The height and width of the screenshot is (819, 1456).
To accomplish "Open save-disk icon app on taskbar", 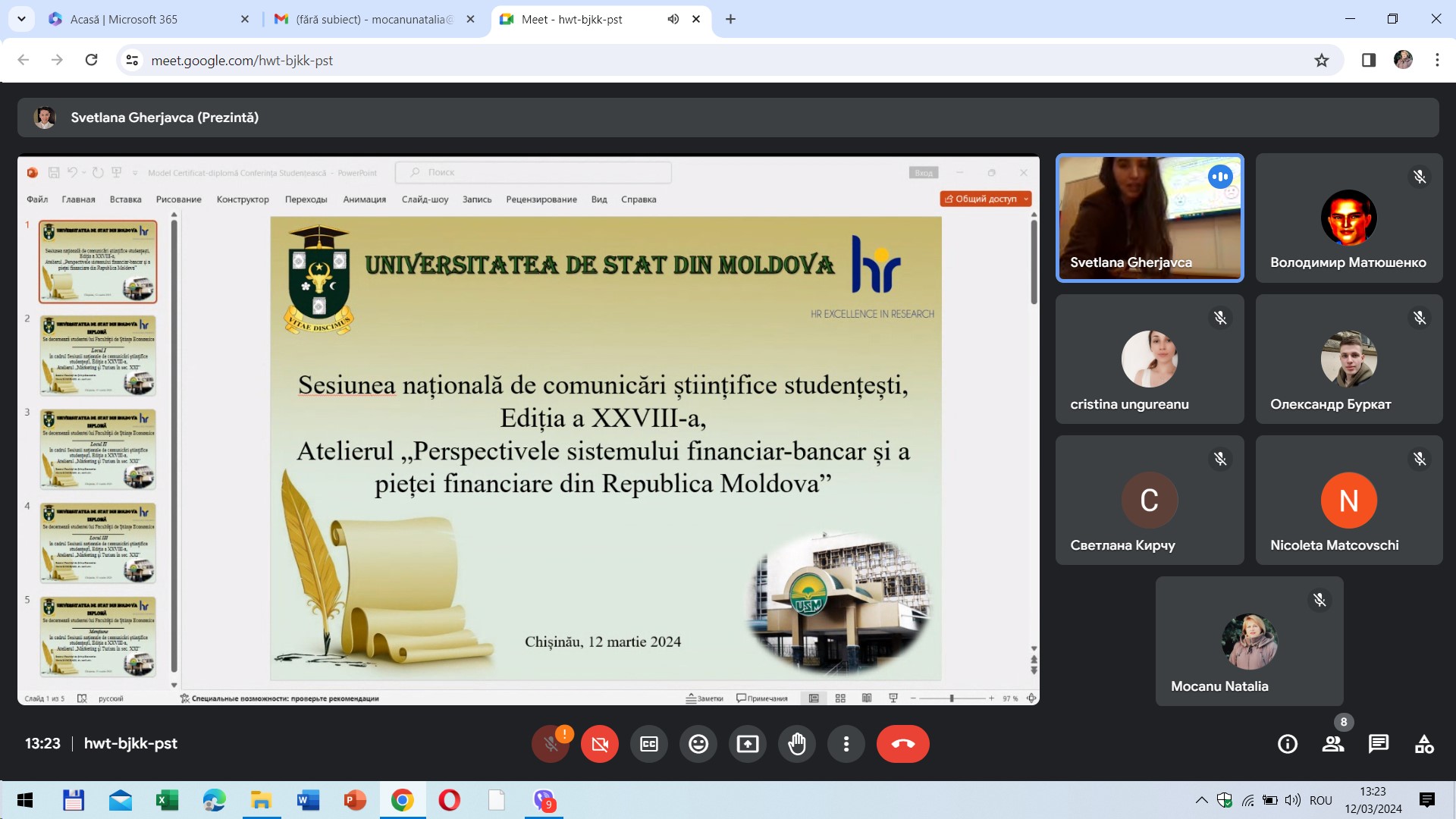I will point(73,800).
